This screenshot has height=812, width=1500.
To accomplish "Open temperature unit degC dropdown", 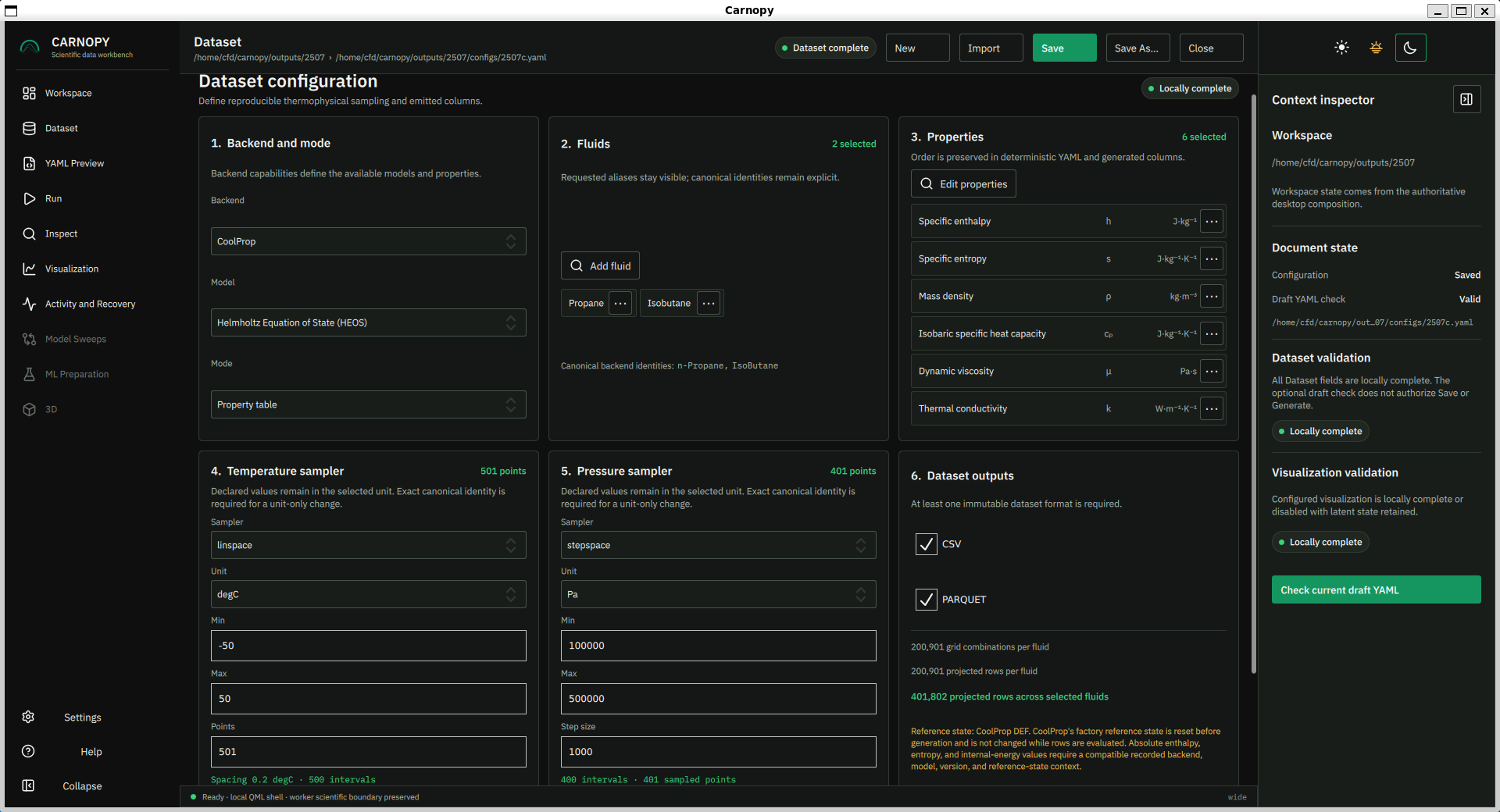I will click(x=368, y=594).
